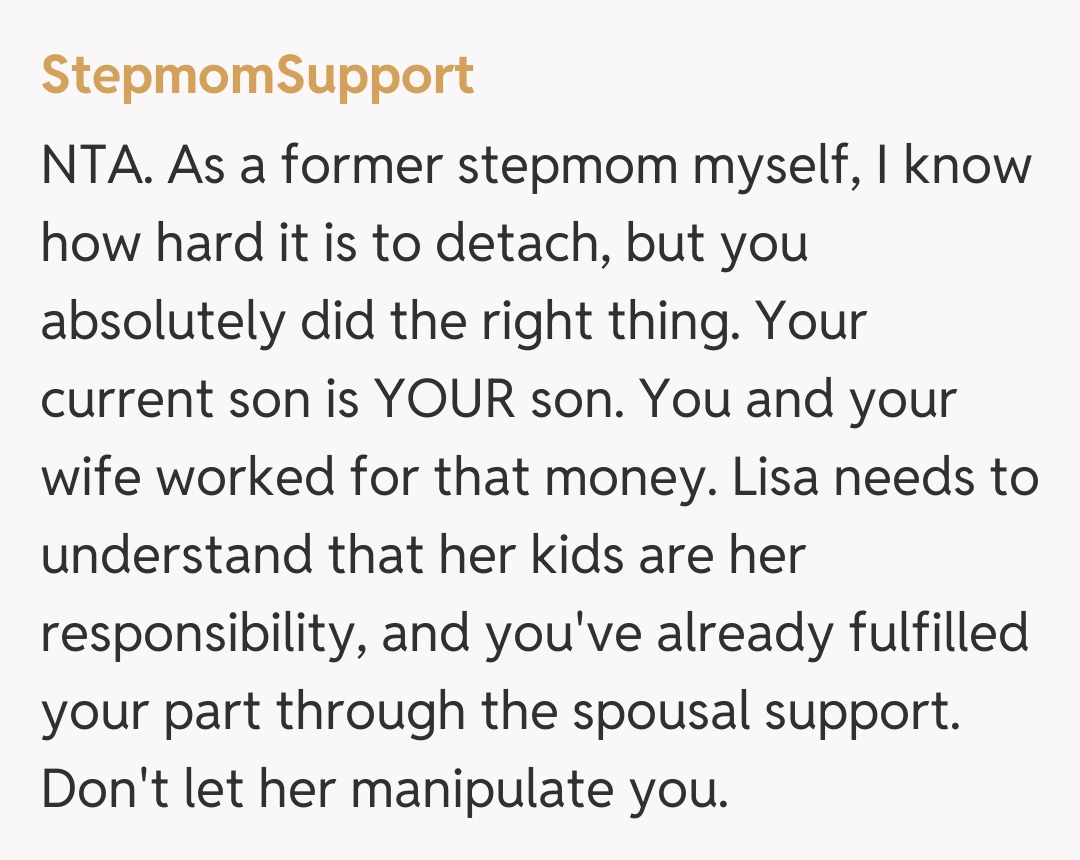Click the capitalized word "YOUR"
The height and width of the screenshot is (860, 1080).
pyautogui.click(x=444, y=400)
